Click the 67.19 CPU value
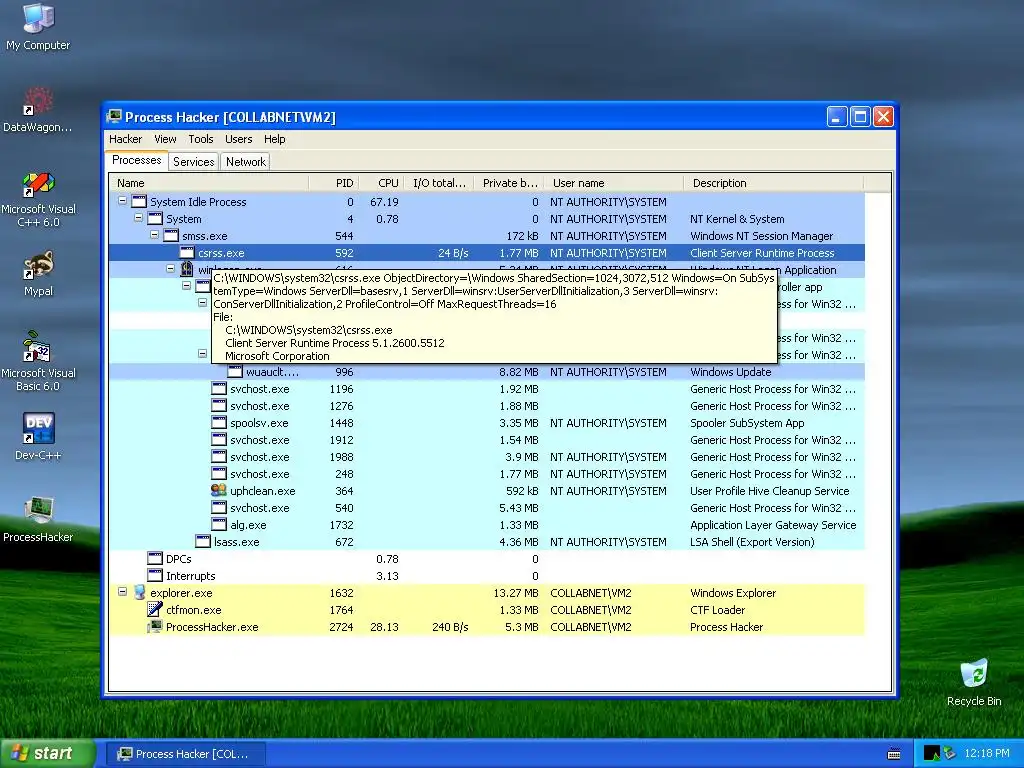 [384, 202]
